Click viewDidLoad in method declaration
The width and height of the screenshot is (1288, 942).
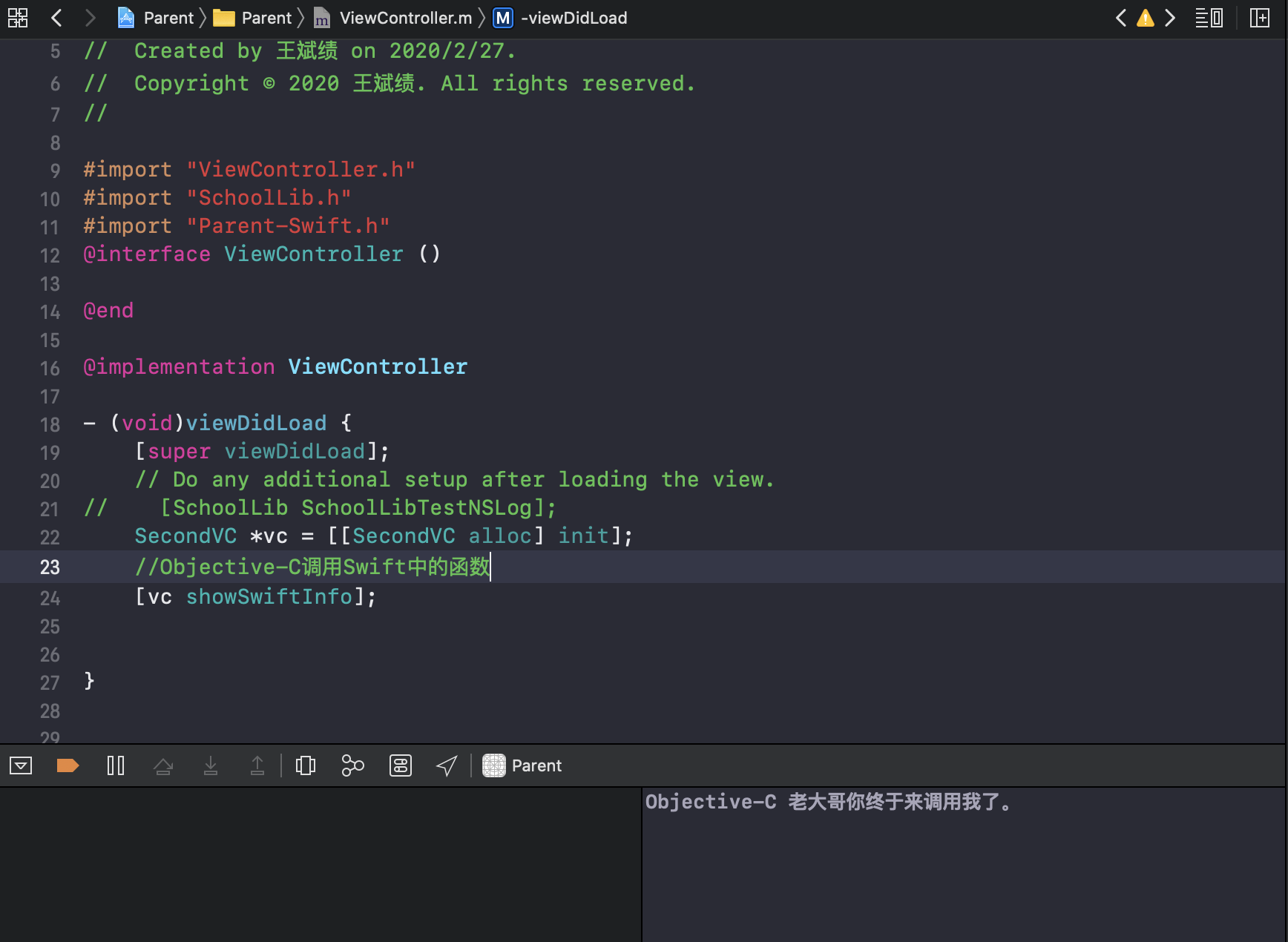[x=256, y=424]
